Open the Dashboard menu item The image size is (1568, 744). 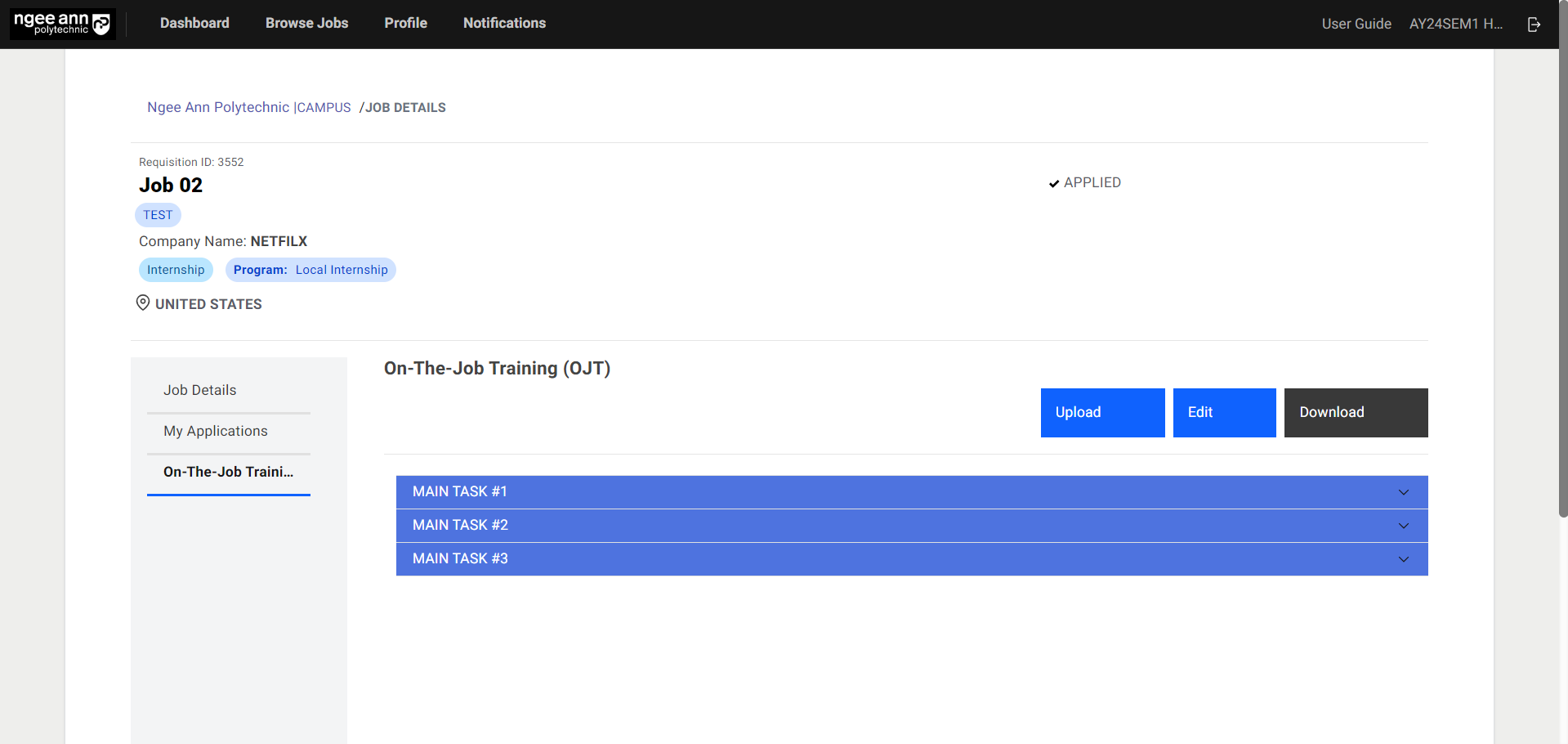194,23
